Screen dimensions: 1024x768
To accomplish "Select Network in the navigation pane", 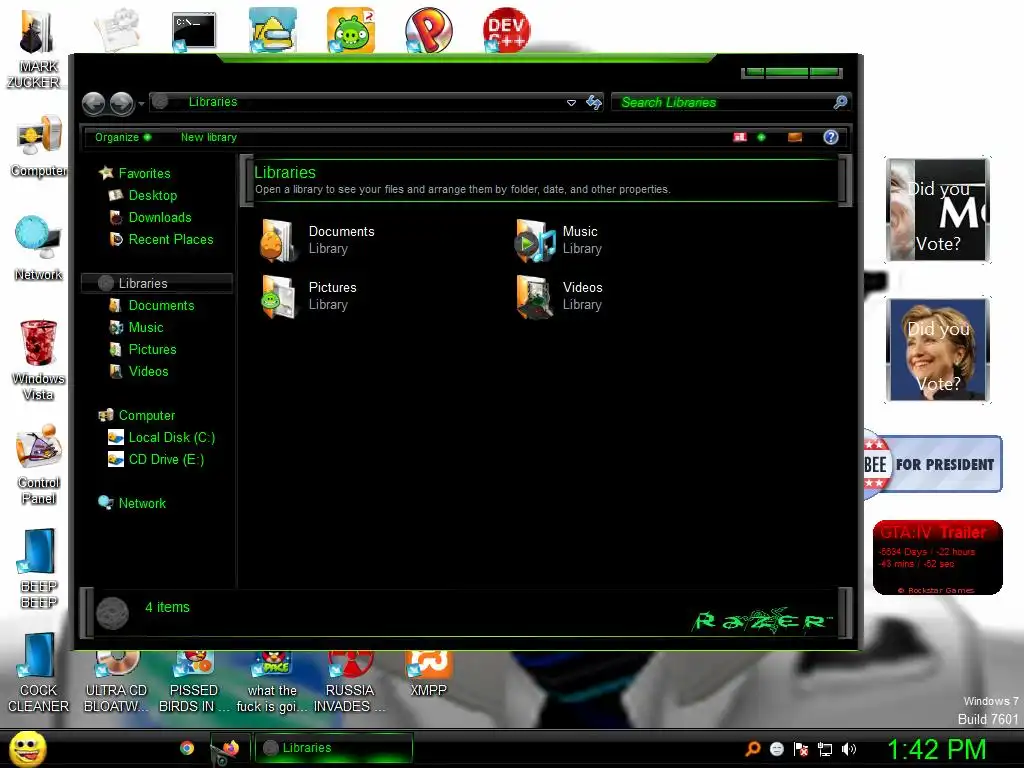I will pyautogui.click(x=132, y=503).
